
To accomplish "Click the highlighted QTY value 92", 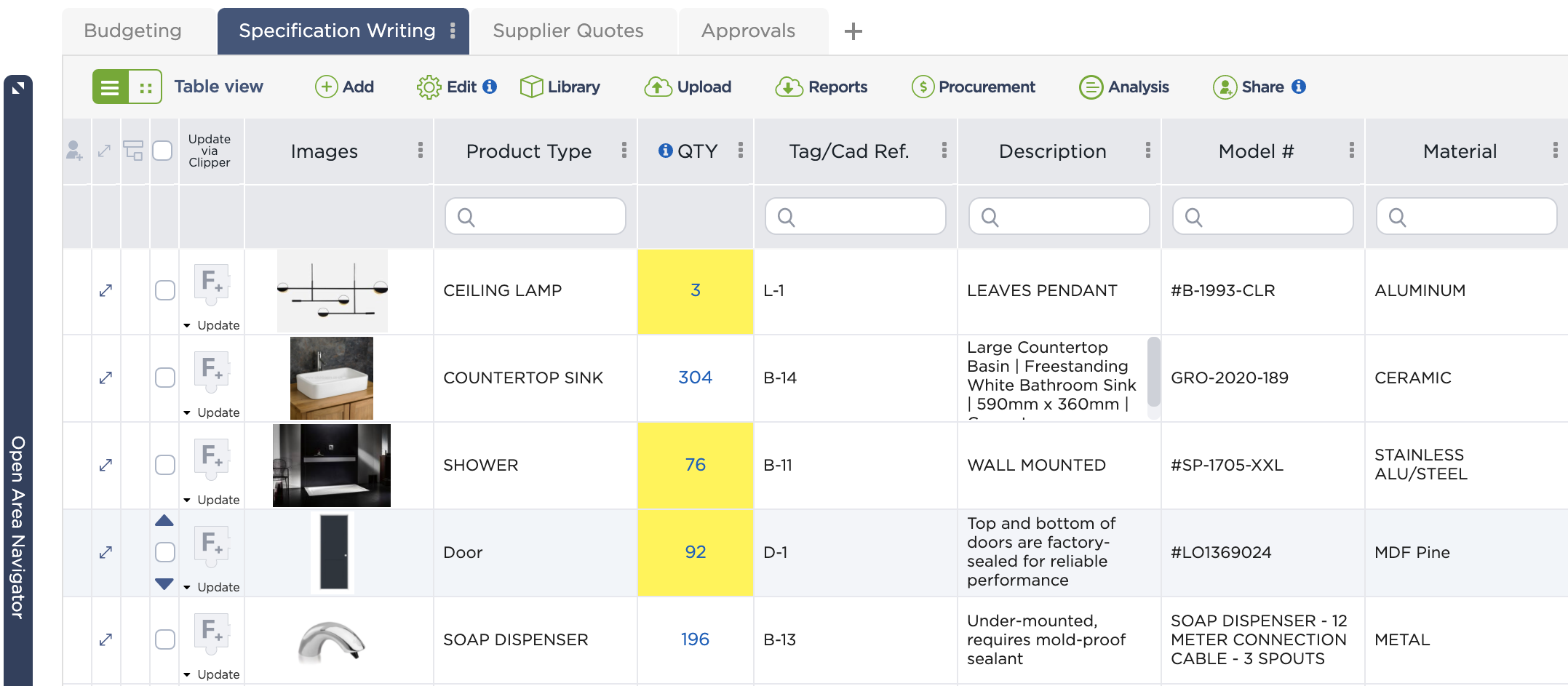I will coord(695,552).
